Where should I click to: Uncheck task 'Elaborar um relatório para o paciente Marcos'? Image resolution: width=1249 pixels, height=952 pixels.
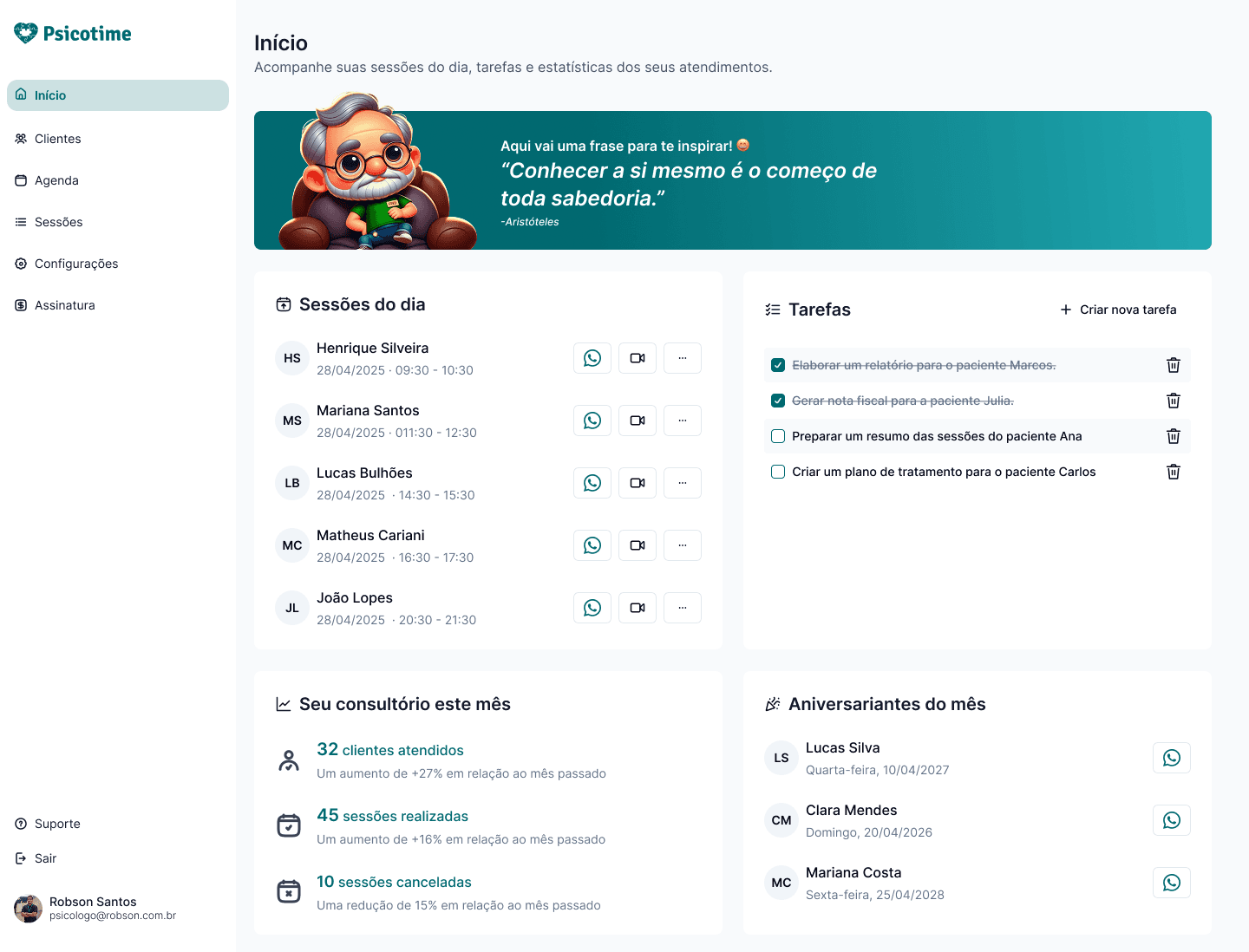[x=778, y=365]
